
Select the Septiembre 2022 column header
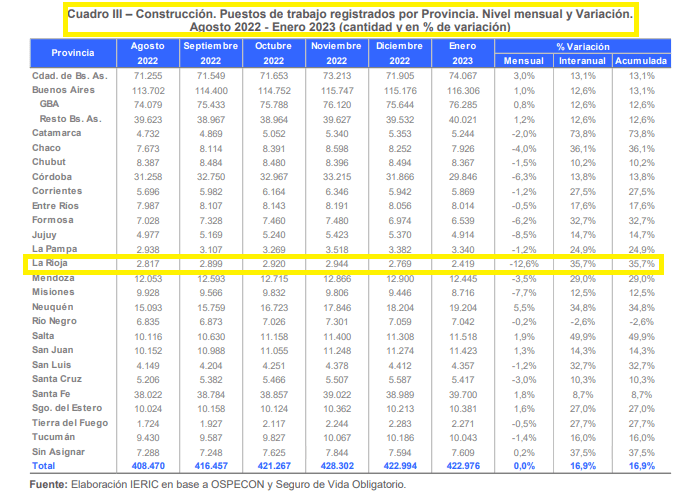pos(210,53)
